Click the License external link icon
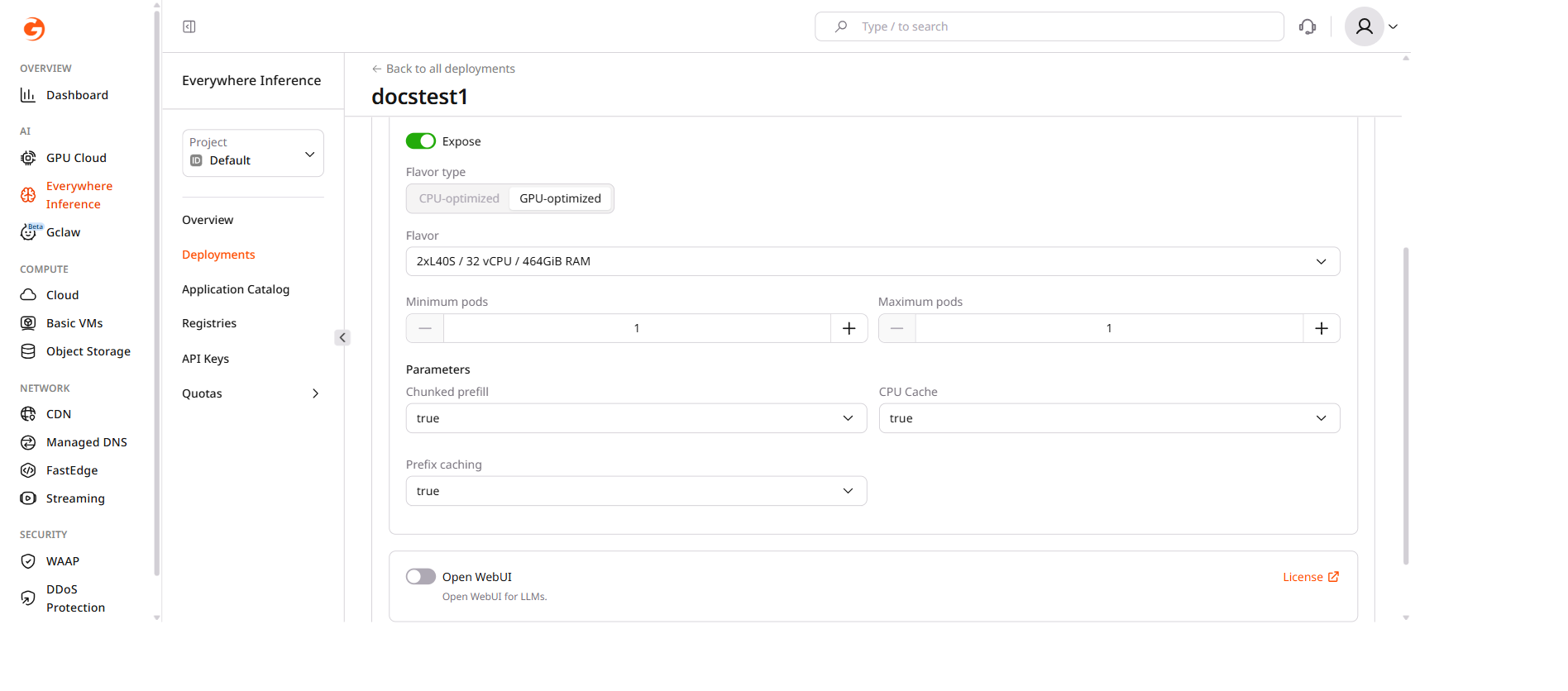 (1333, 577)
